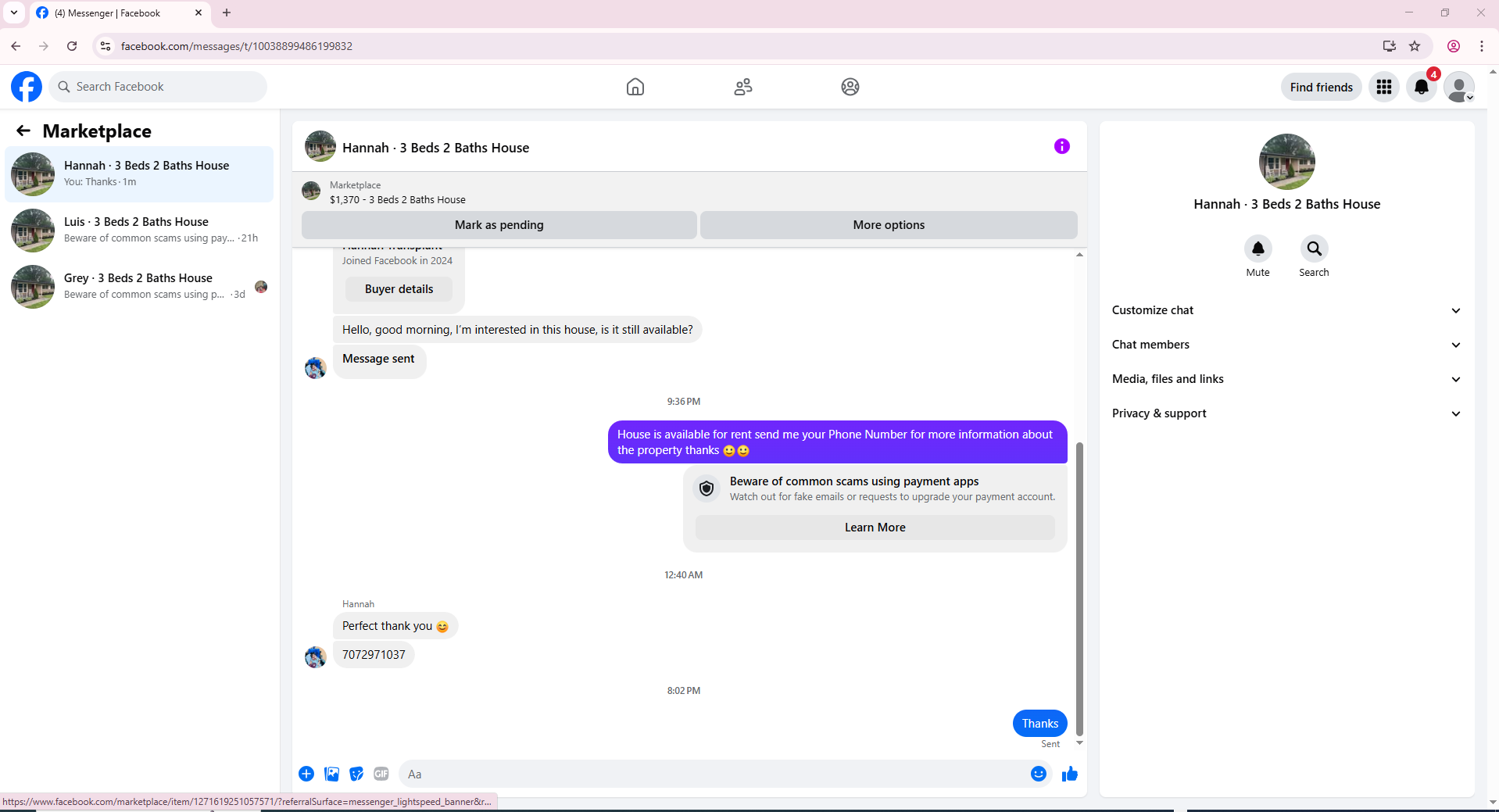Click Mark as pending button
The image size is (1499, 812).
499,225
